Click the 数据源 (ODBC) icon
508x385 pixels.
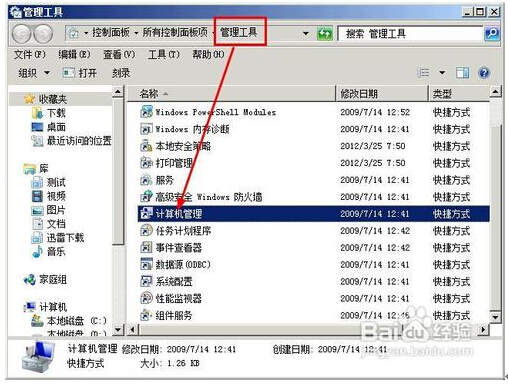pos(146,265)
